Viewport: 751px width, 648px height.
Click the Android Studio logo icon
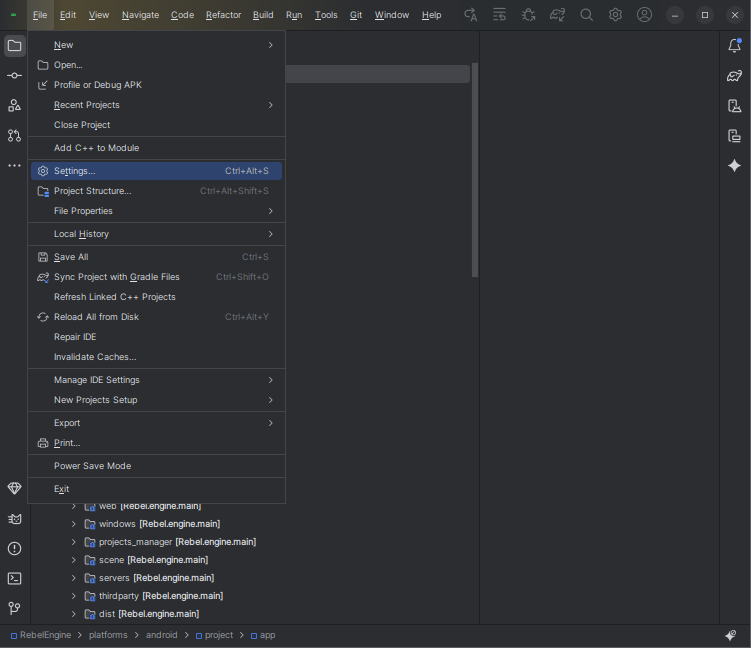pos(13,15)
